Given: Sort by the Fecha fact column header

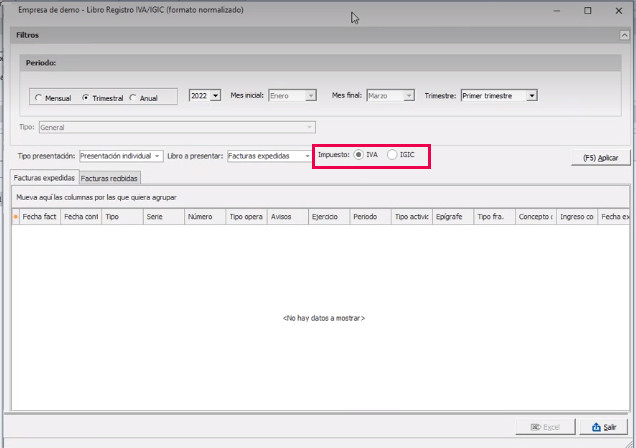Looking at the screenshot, I should click(x=39, y=217).
